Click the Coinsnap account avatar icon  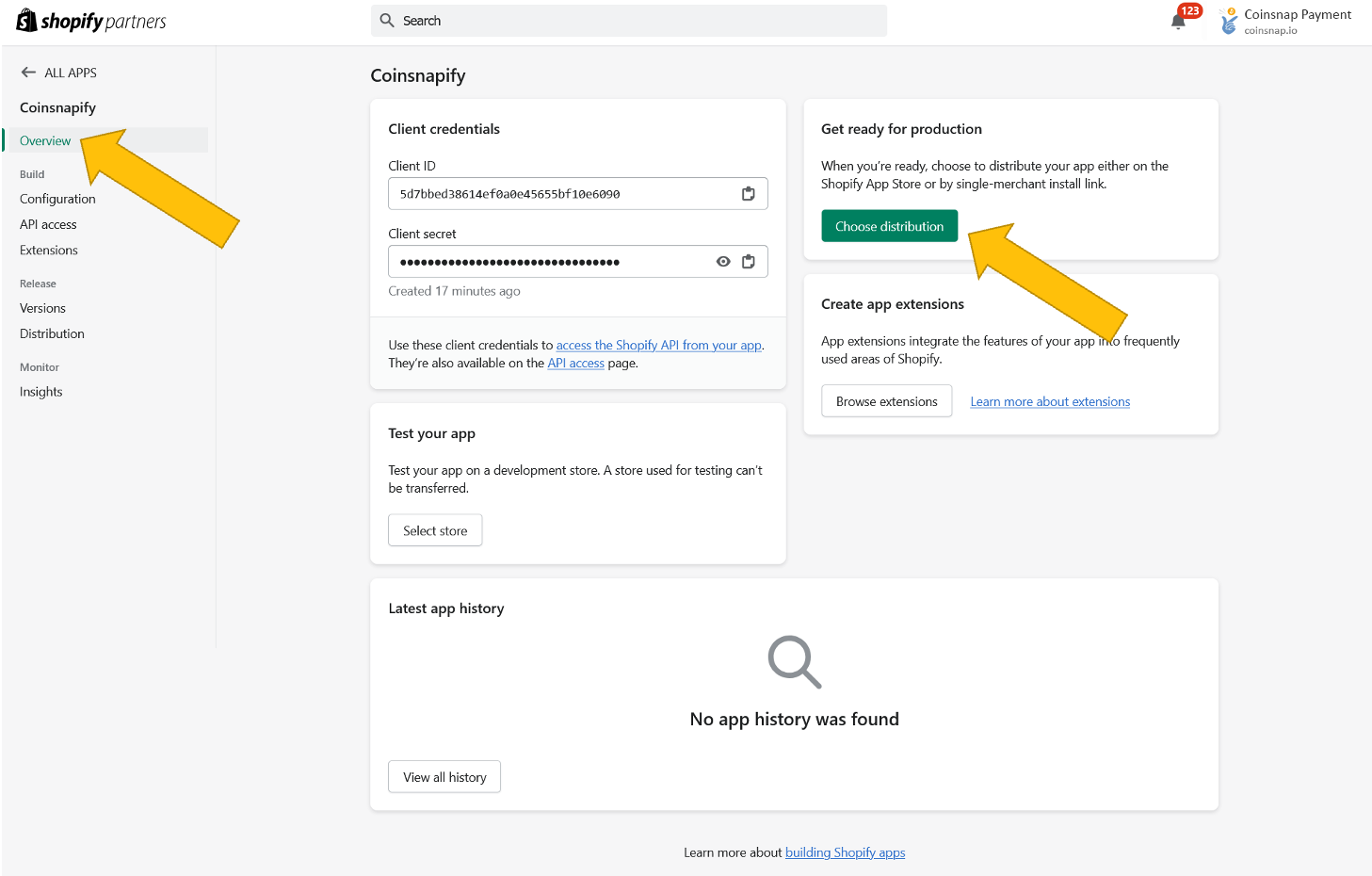pyautogui.click(x=1228, y=21)
